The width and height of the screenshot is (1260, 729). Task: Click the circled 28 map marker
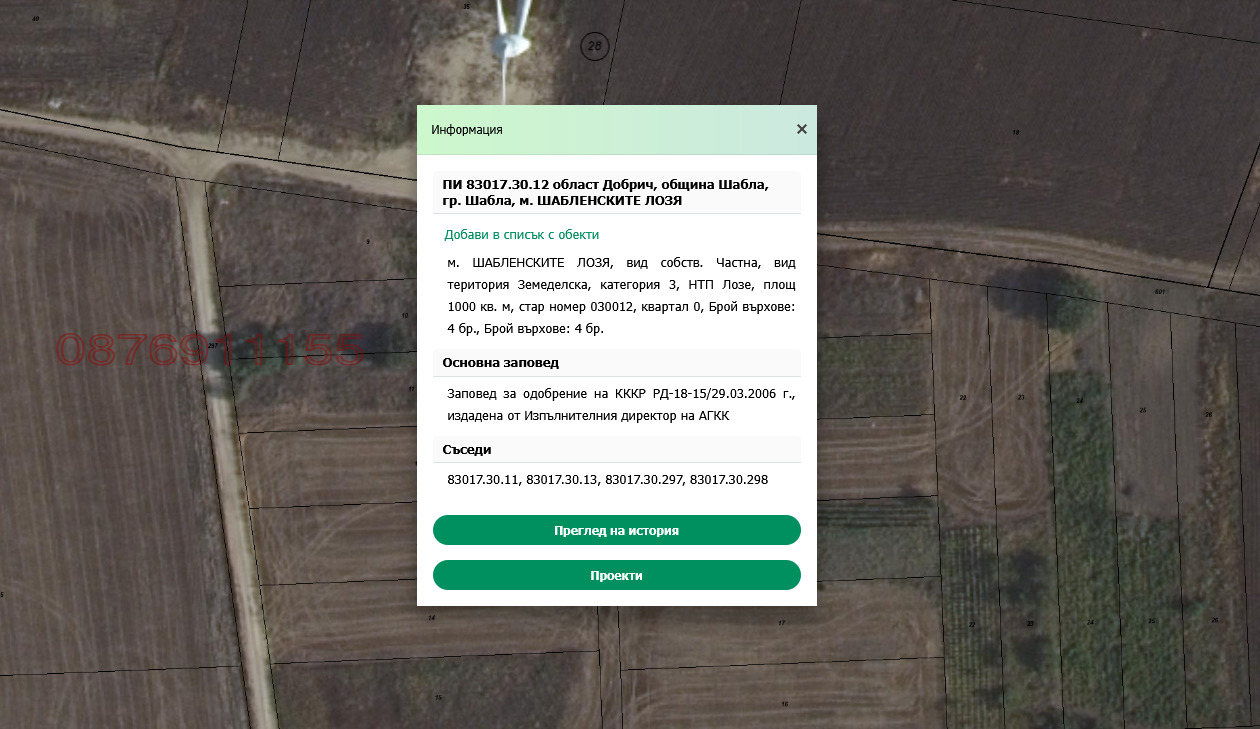pyautogui.click(x=595, y=46)
